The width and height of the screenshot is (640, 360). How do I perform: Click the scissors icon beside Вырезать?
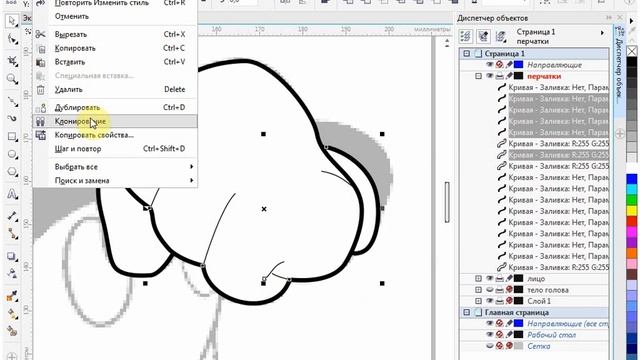(x=40, y=34)
